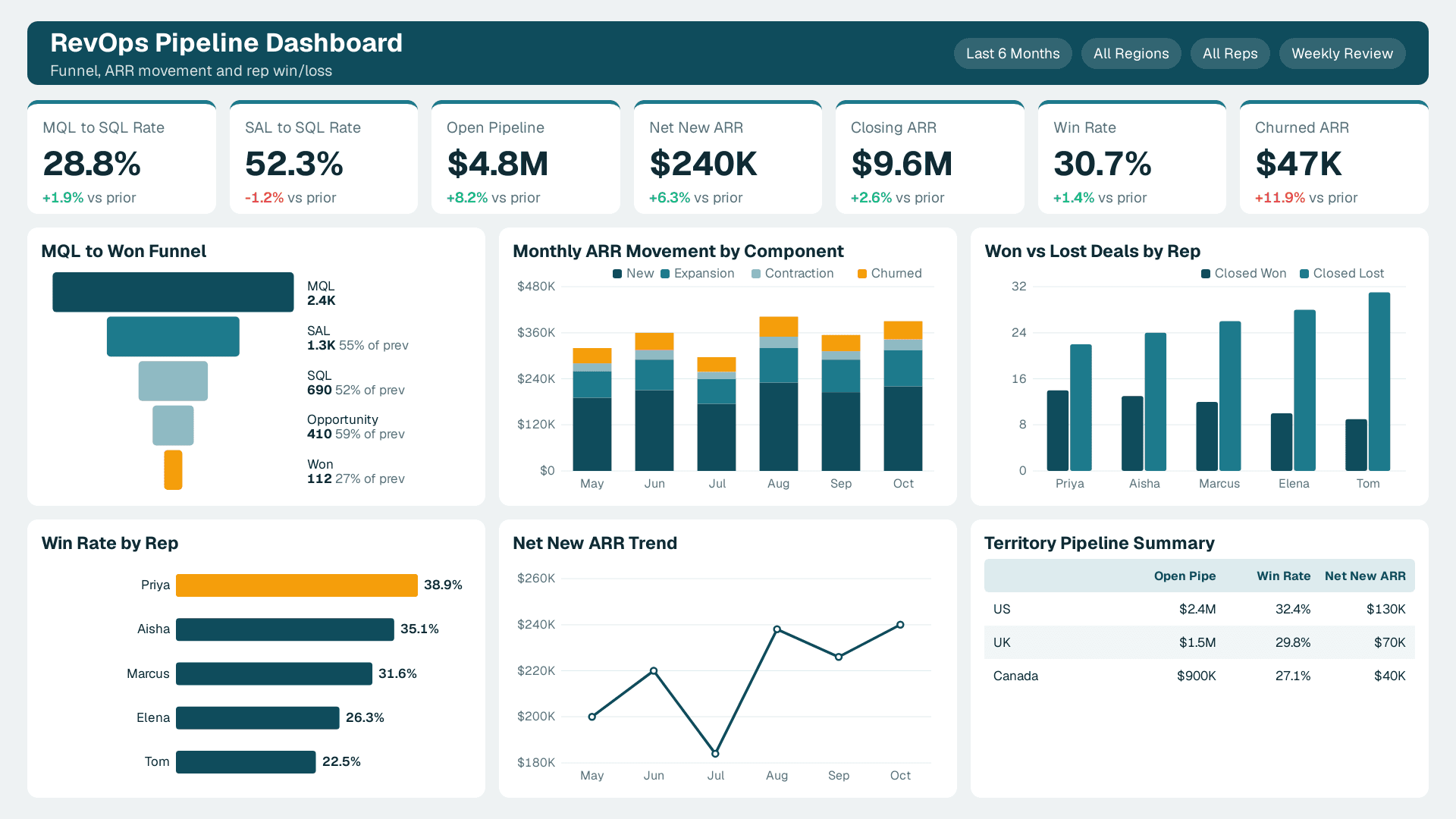Select the Jul stacked ARR bar
Image resolution: width=1456 pixels, height=819 pixels.
tap(717, 414)
